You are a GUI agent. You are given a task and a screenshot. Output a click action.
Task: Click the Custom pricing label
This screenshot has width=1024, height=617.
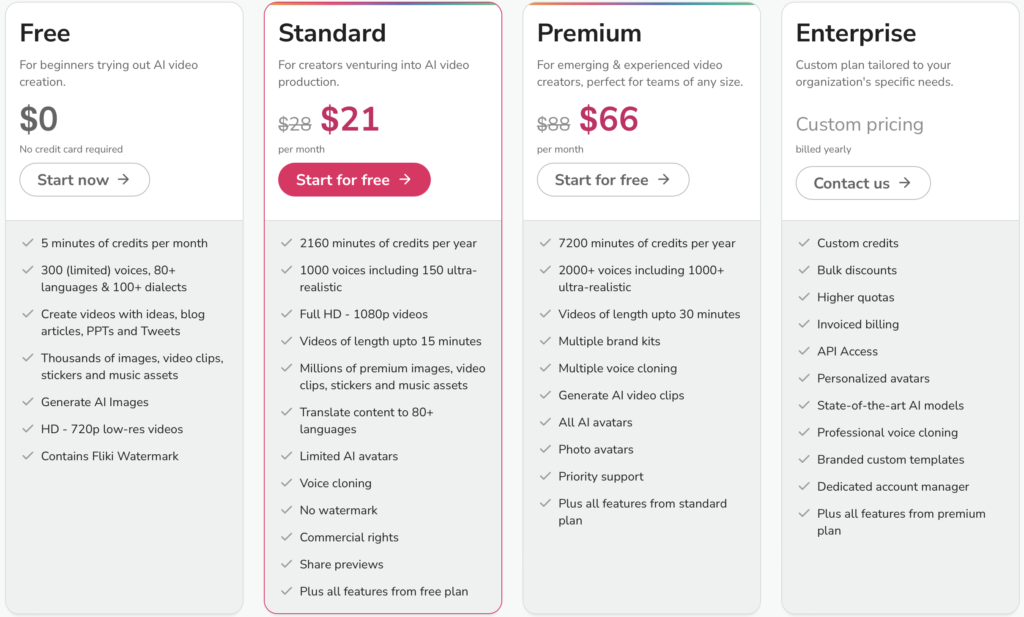(x=861, y=124)
